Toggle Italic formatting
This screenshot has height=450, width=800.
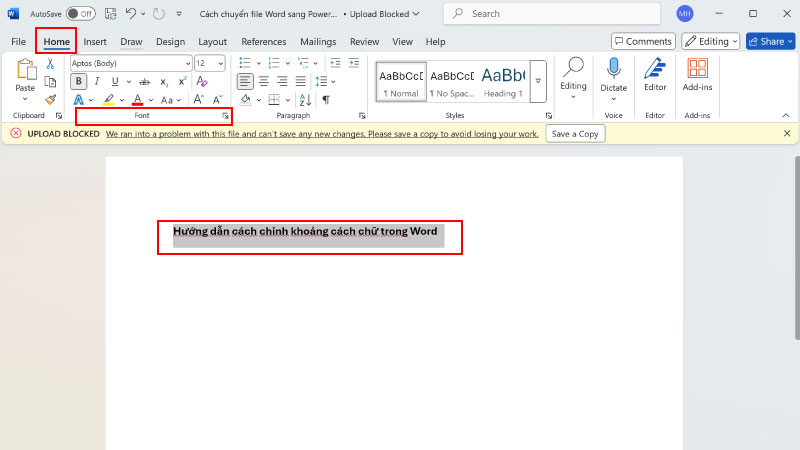(96, 82)
